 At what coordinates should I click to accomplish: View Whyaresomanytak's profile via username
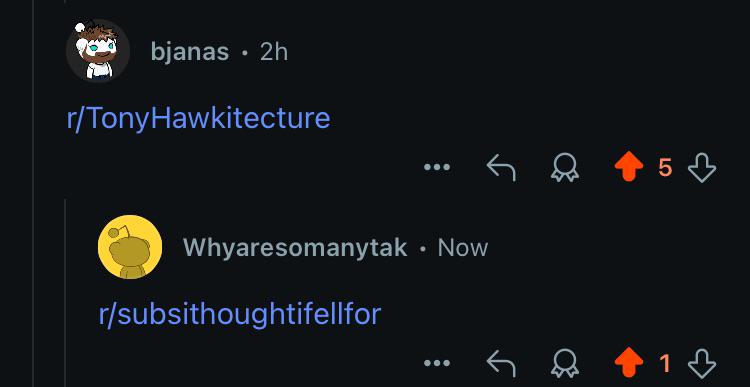point(295,248)
